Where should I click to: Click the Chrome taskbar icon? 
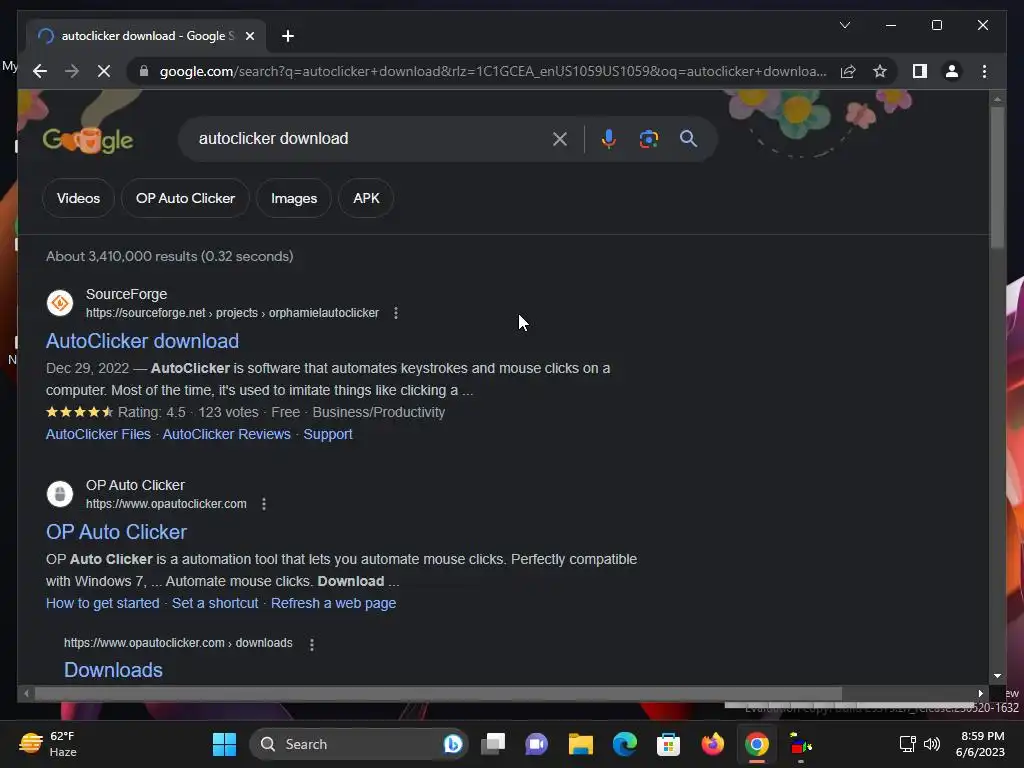[x=757, y=744]
